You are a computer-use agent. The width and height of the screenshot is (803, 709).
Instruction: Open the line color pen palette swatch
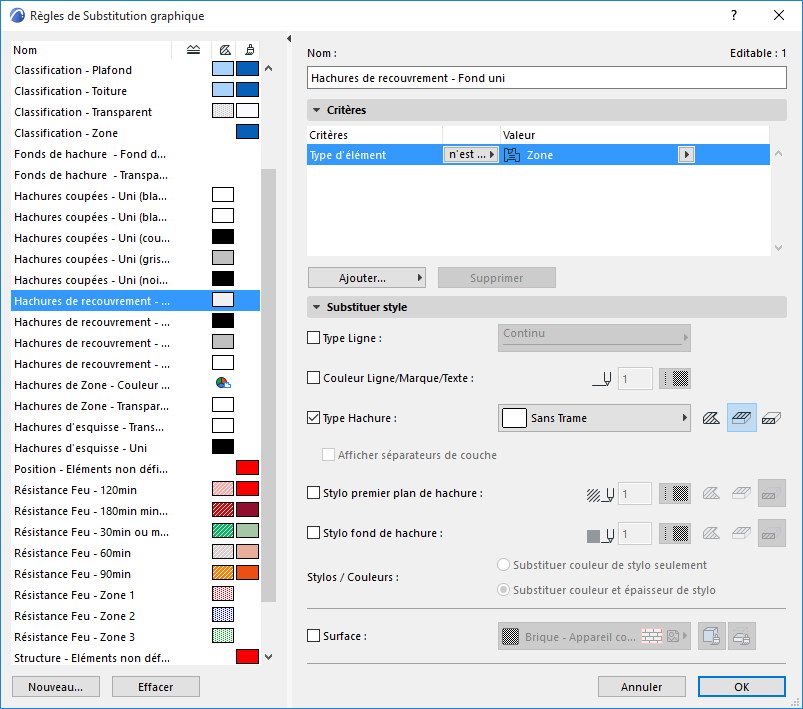pos(675,379)
